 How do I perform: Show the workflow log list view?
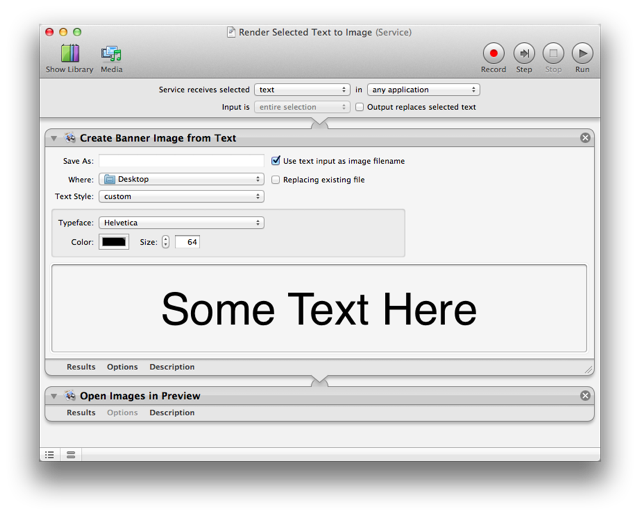50,454
